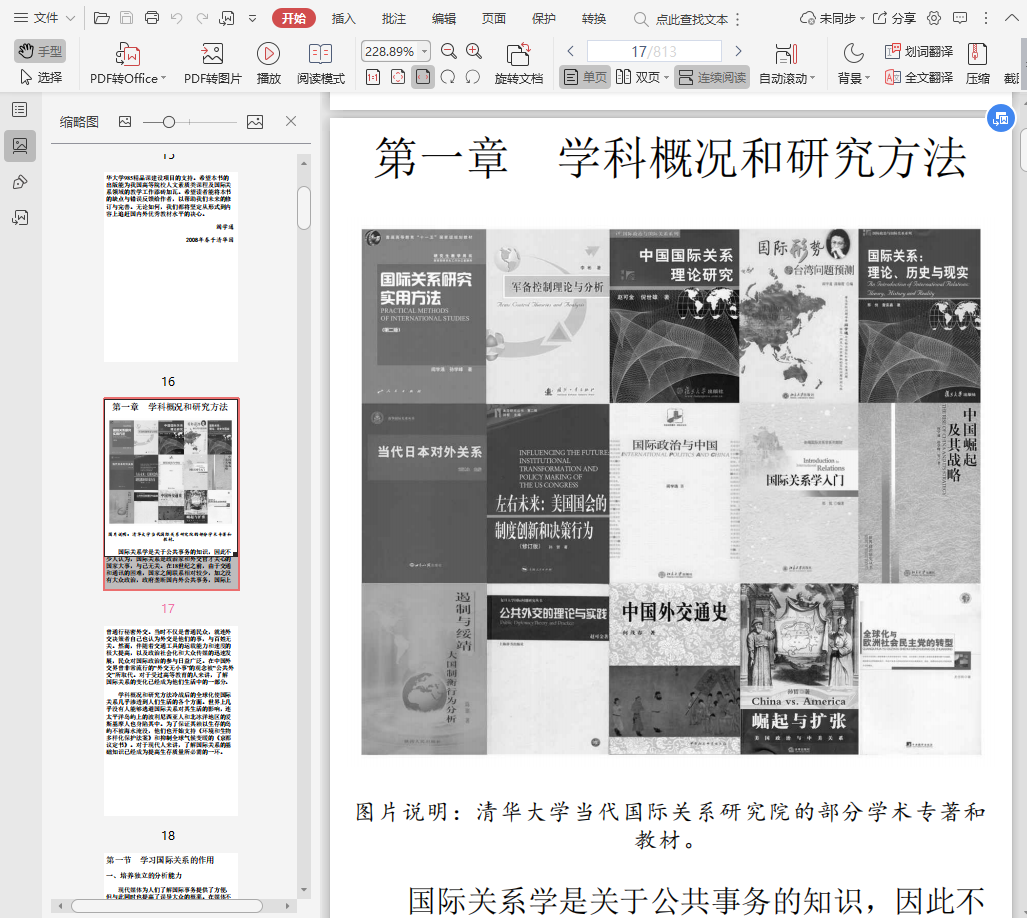
Task: Click the 旋转文档 rotate document icon
Action: tap(518, 56)
